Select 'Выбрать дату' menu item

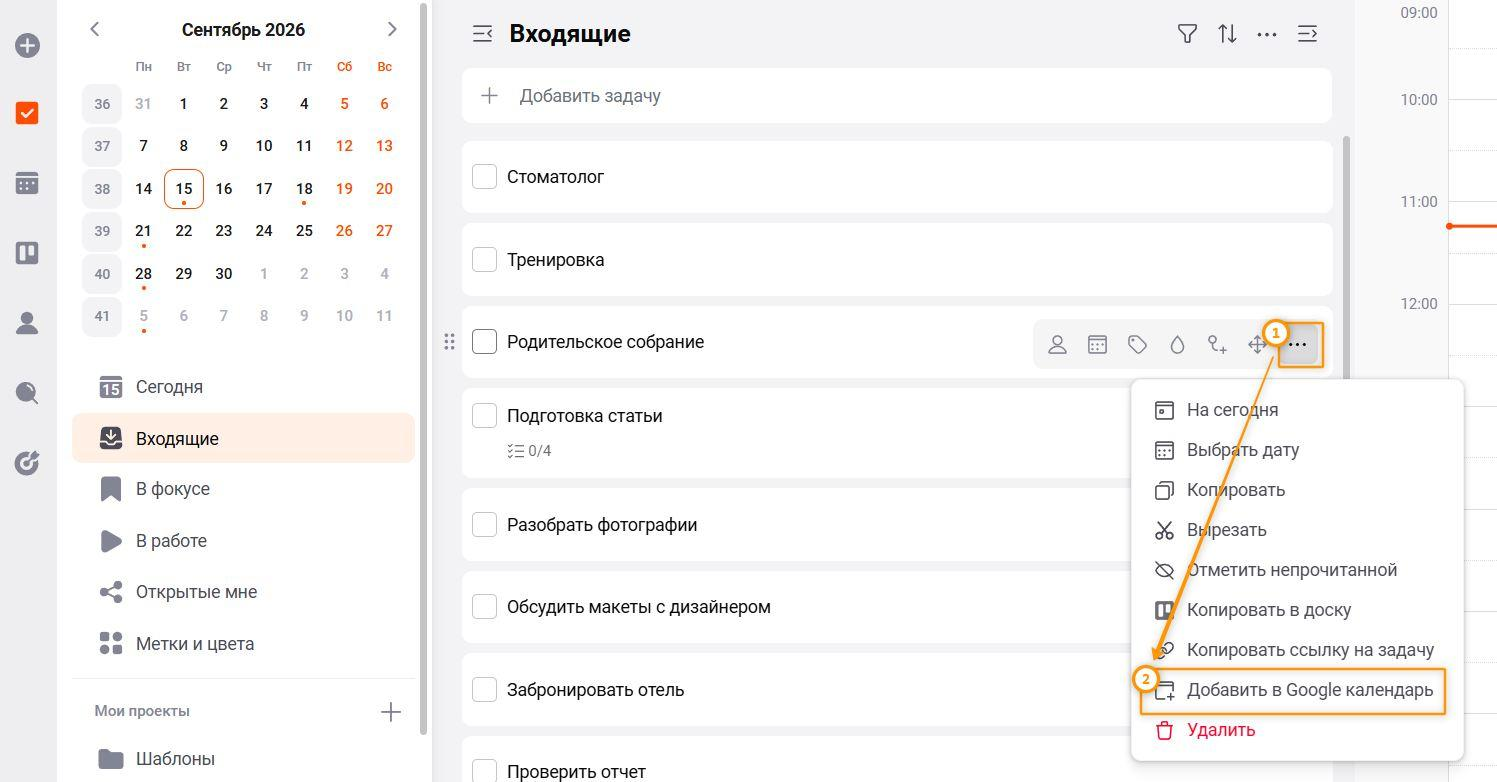click(1297, 450)
